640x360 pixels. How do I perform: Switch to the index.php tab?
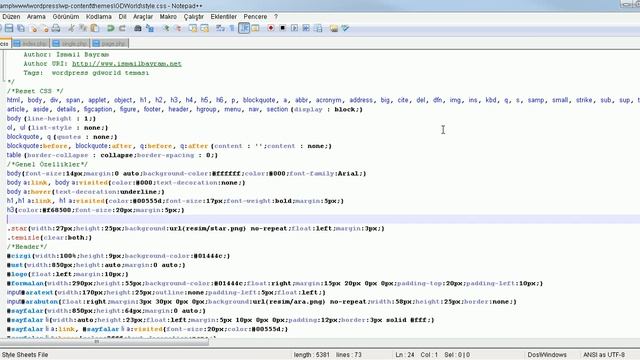(x=31, y=43)
